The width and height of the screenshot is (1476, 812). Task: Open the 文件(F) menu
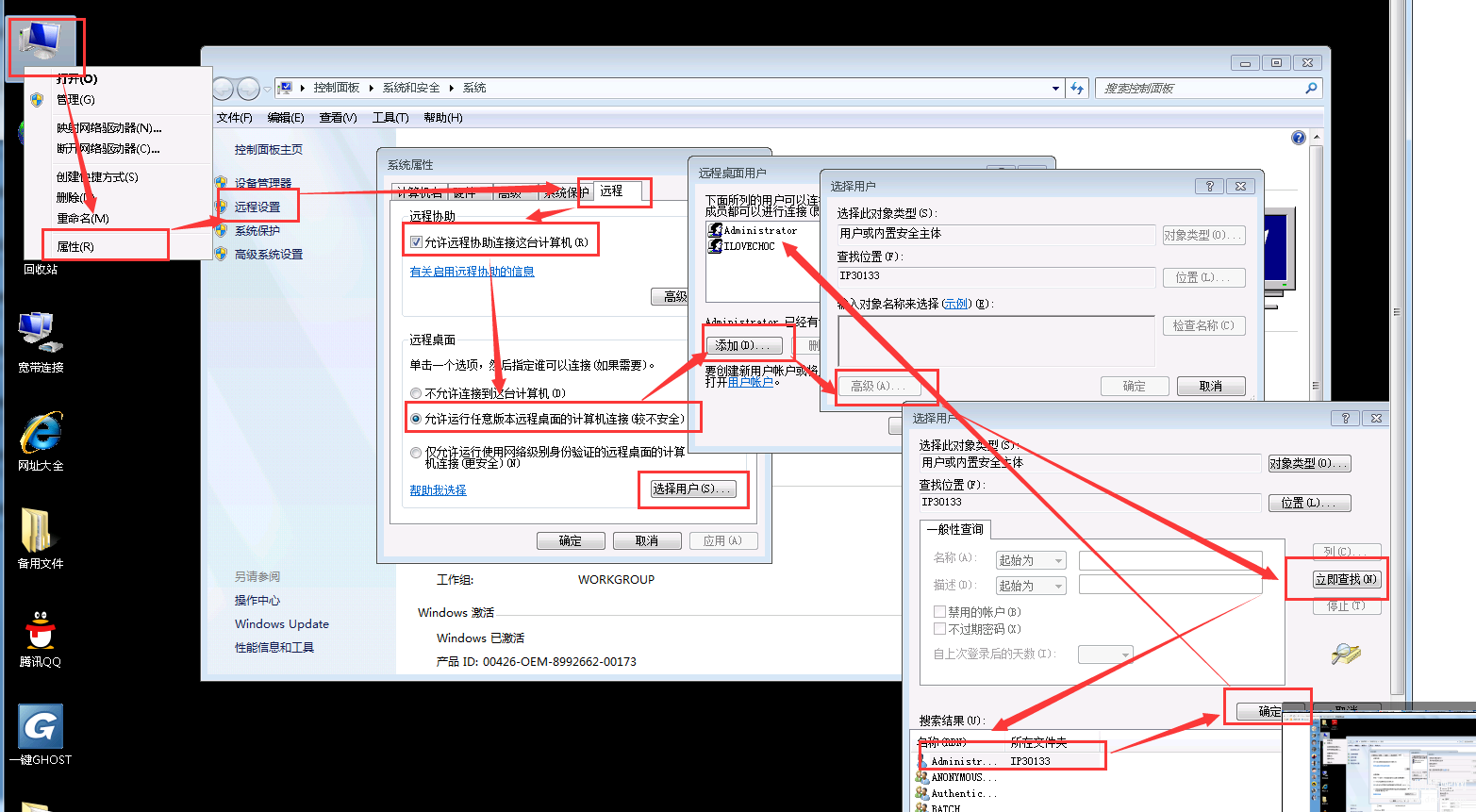coord(235,118)
